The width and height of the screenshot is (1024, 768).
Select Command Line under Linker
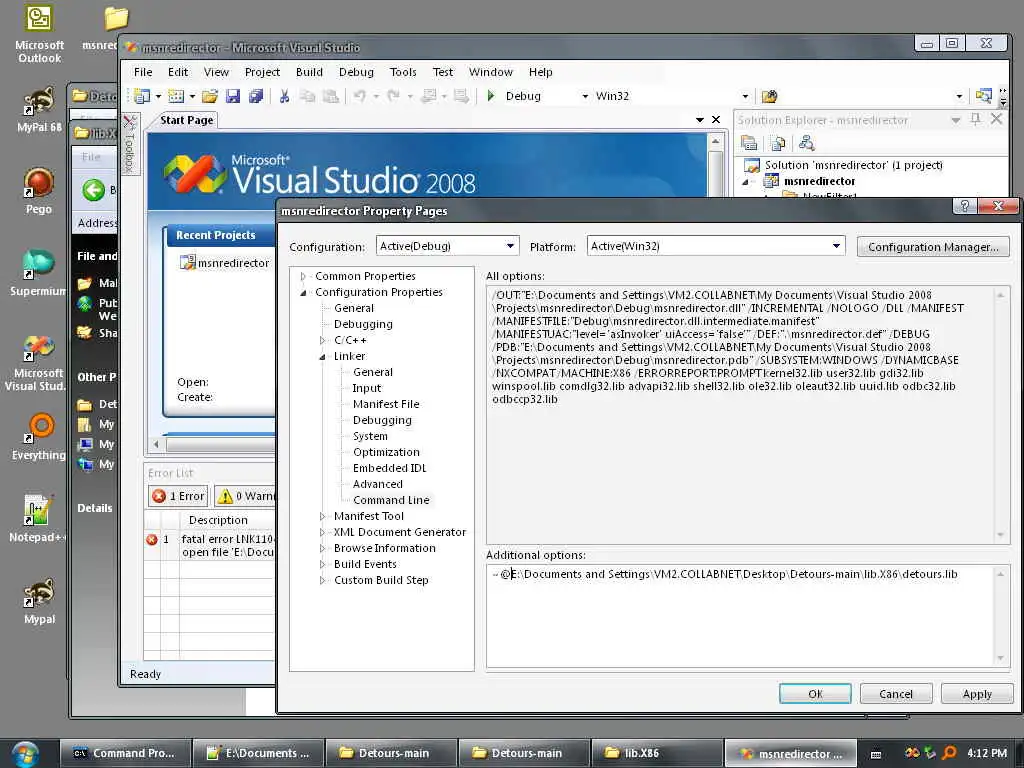click(x=391, y=500)
